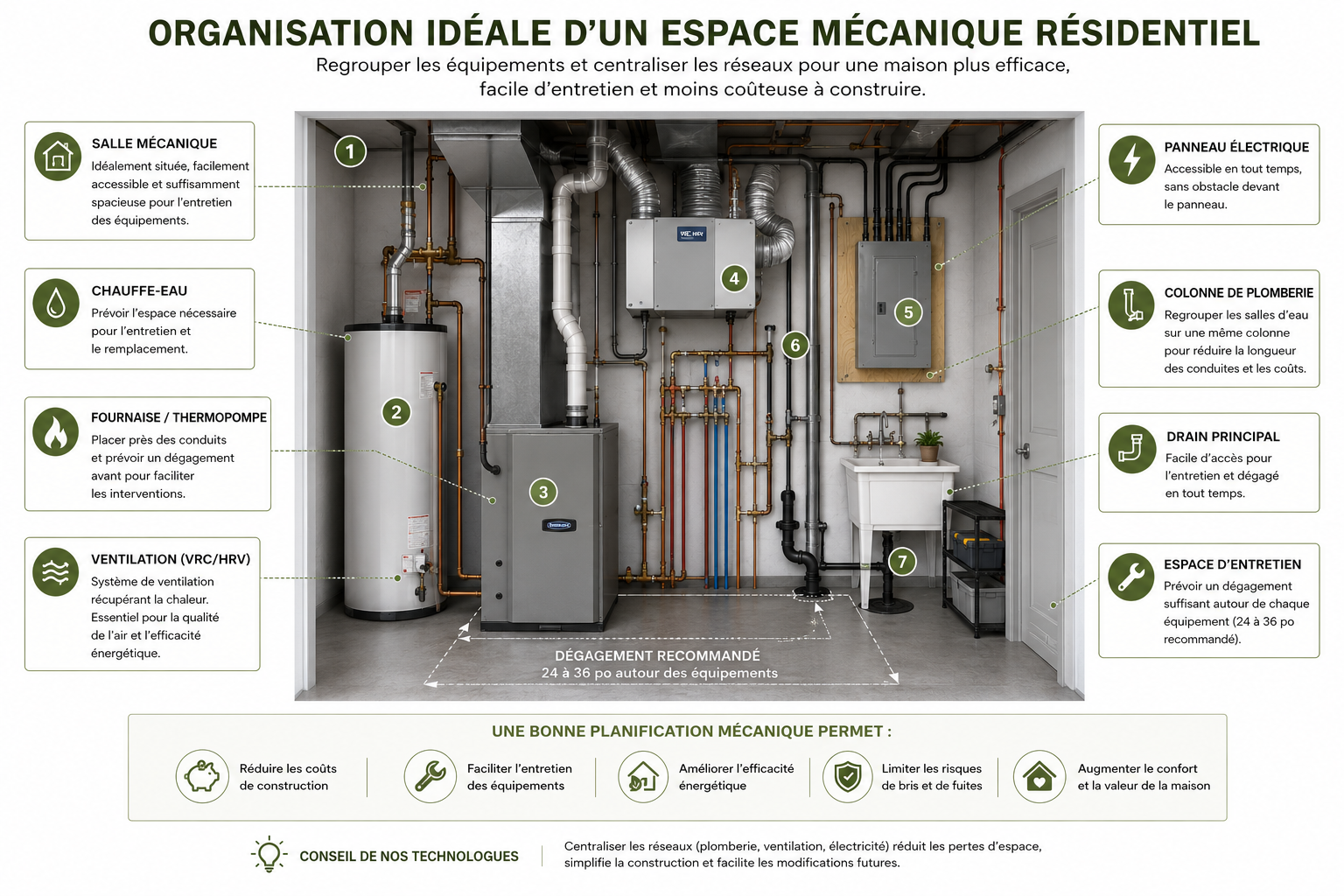Click the Centraliser les réseaux advice text

802,854
